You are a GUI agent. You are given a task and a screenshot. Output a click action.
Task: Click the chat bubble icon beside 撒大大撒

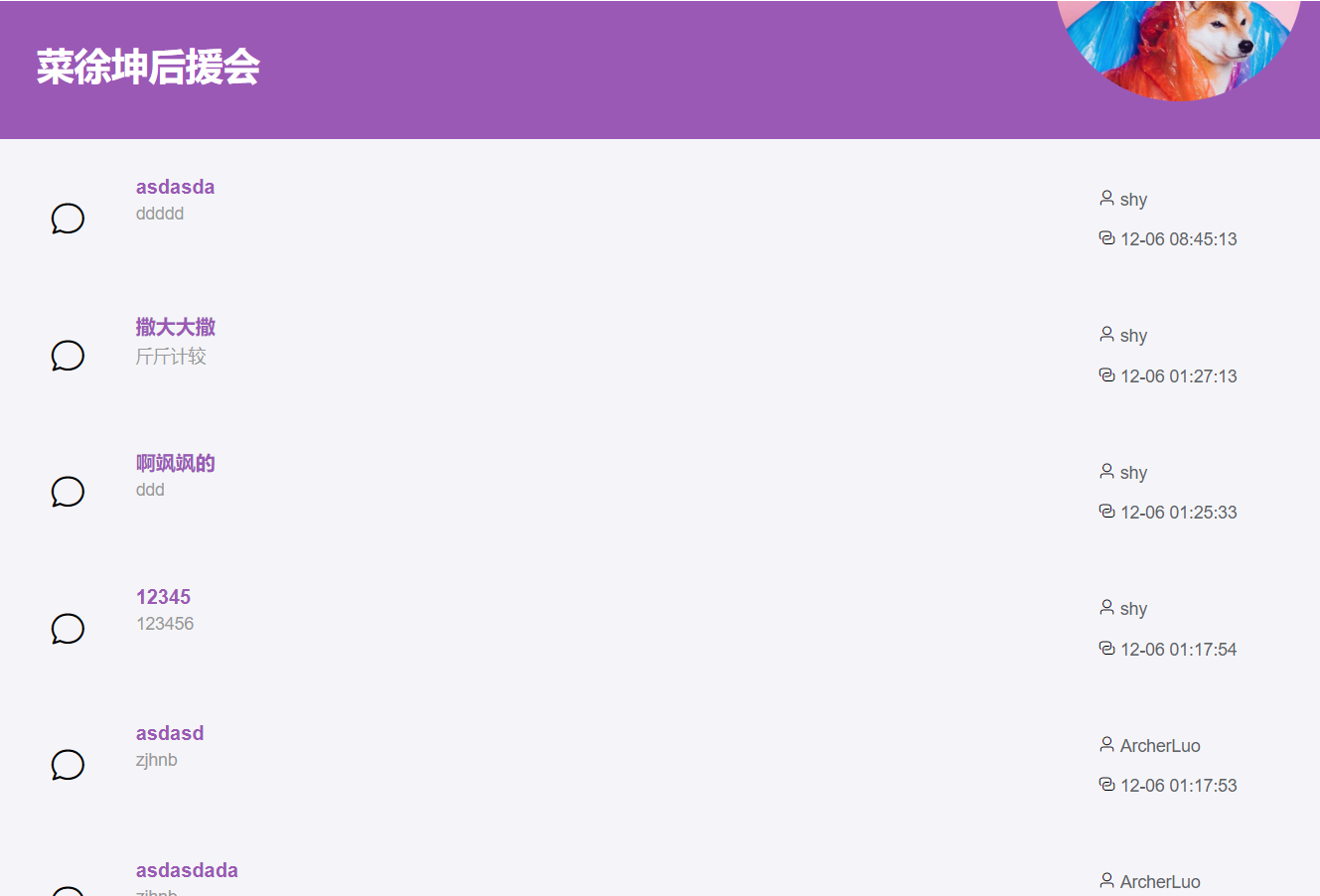[68, 355]
